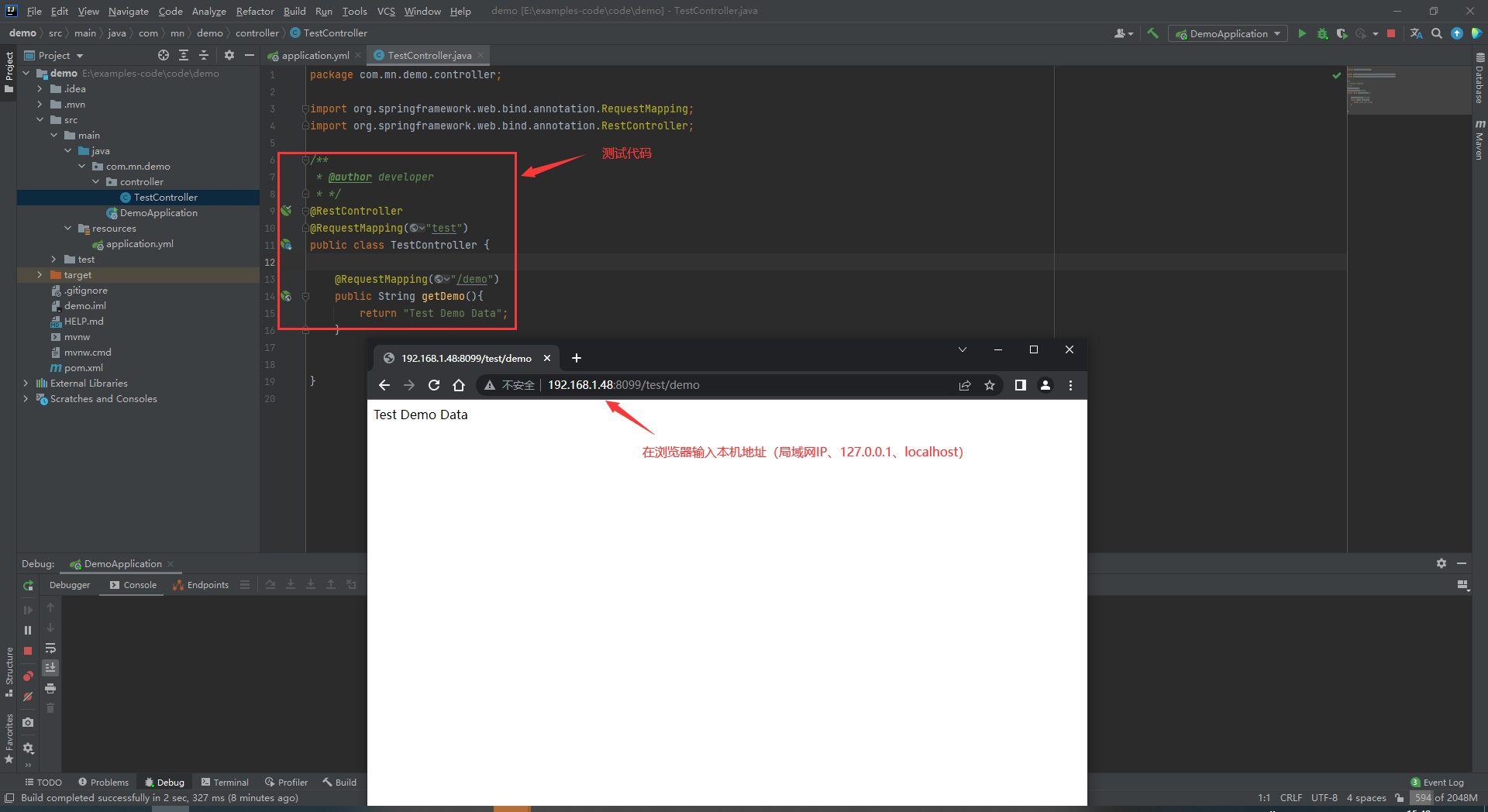Stop the app with the top toolbar red square
The image size is (1488, 812).
1391,33
